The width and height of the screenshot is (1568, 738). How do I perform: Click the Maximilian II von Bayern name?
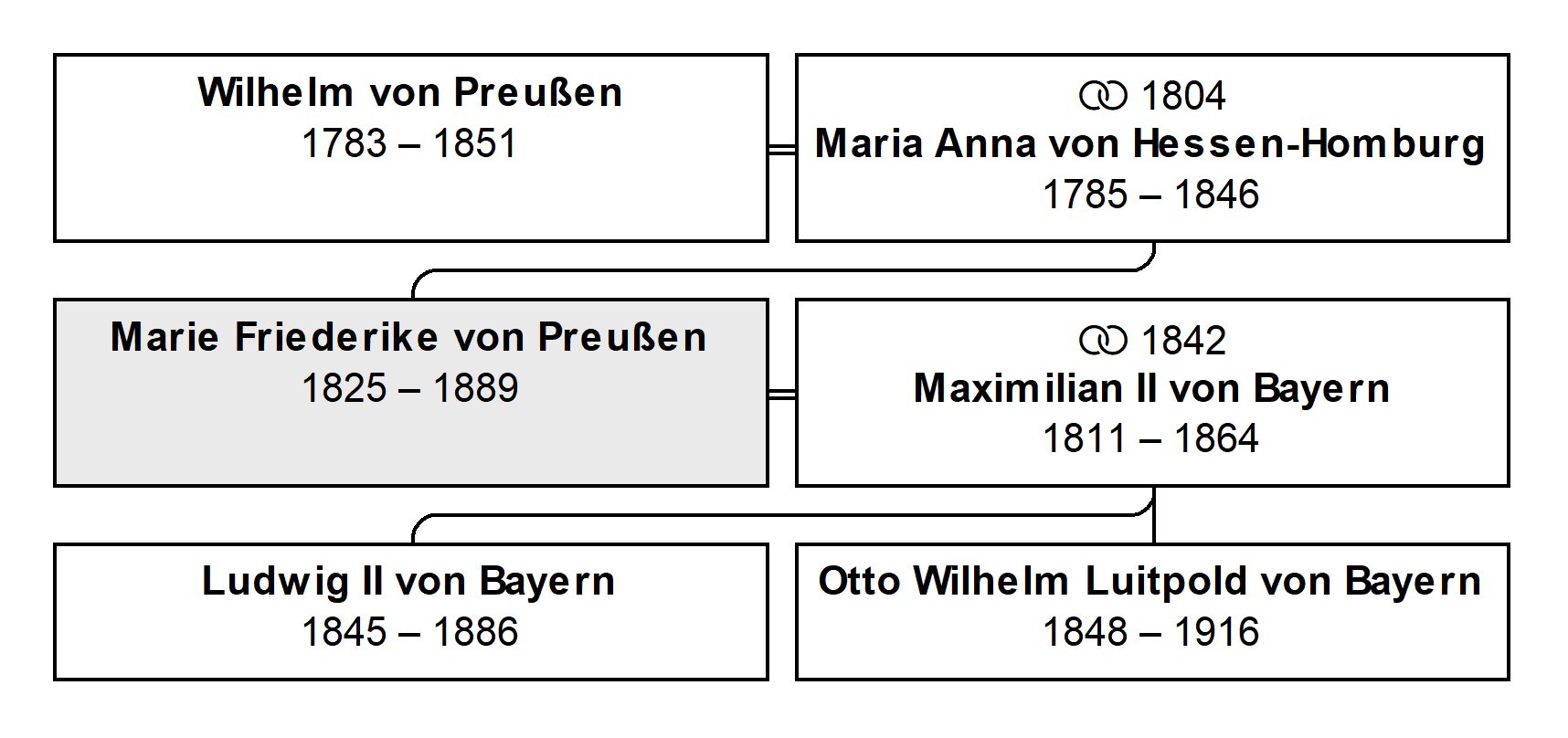click(1151, 389)
